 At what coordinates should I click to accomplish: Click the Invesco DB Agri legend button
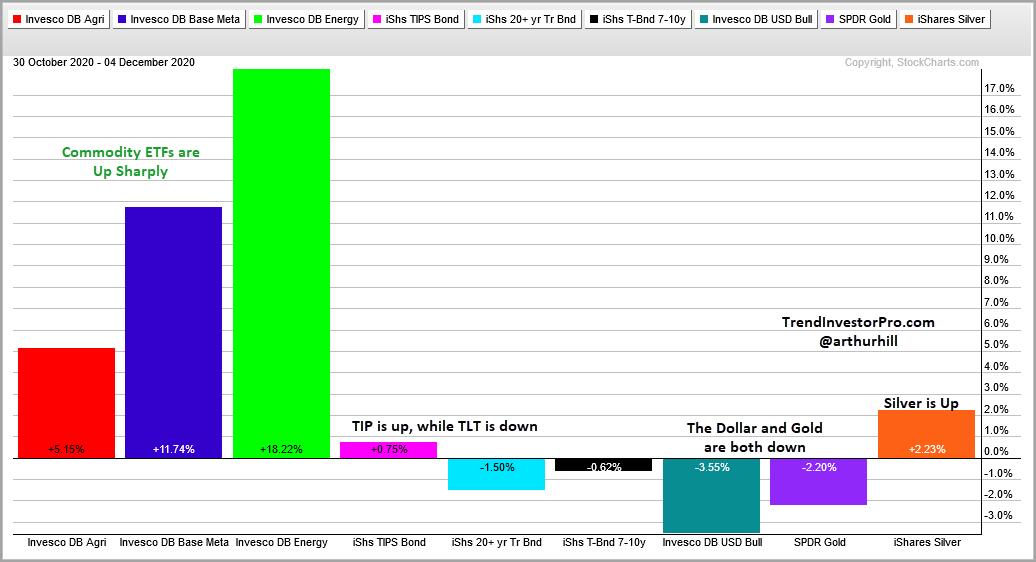coord(57,19)
